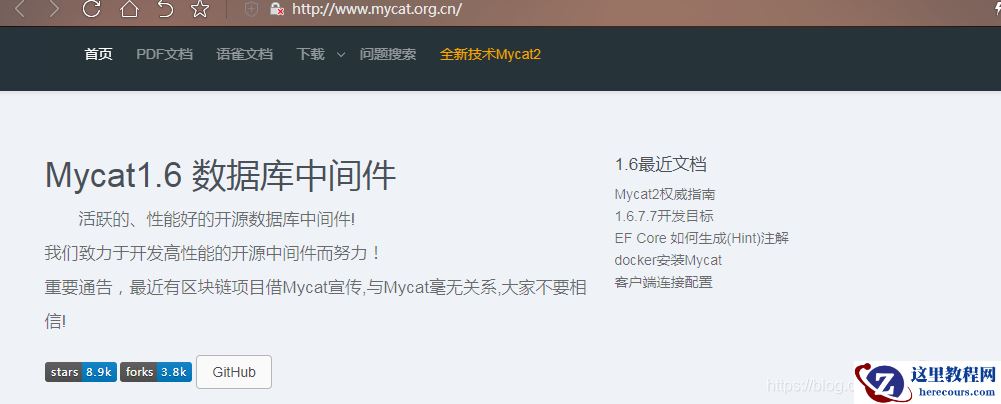
Task: Open the Mycat2权威指南 document link
Action: (x=665, y=194)
